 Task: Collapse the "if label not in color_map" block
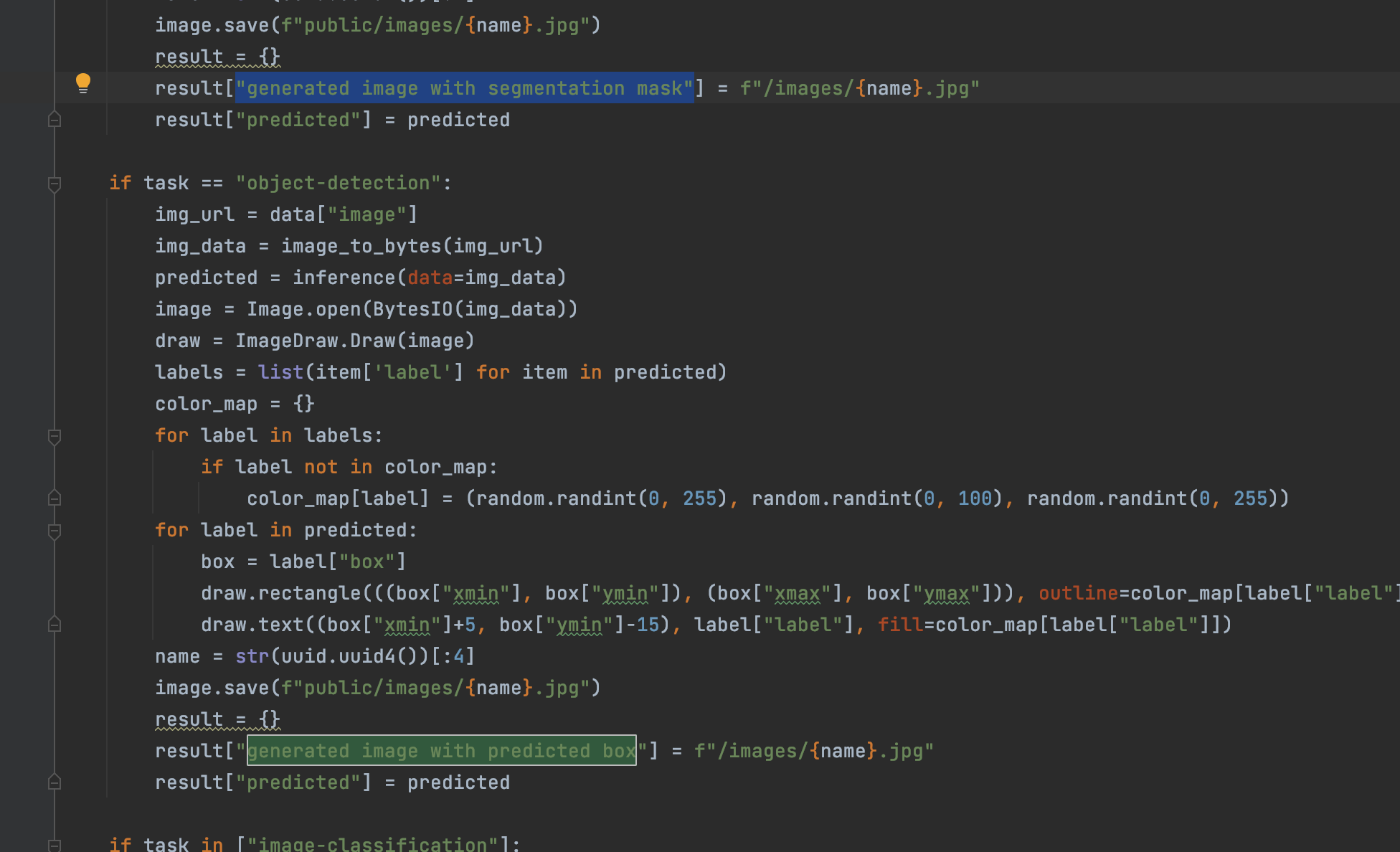54,498
